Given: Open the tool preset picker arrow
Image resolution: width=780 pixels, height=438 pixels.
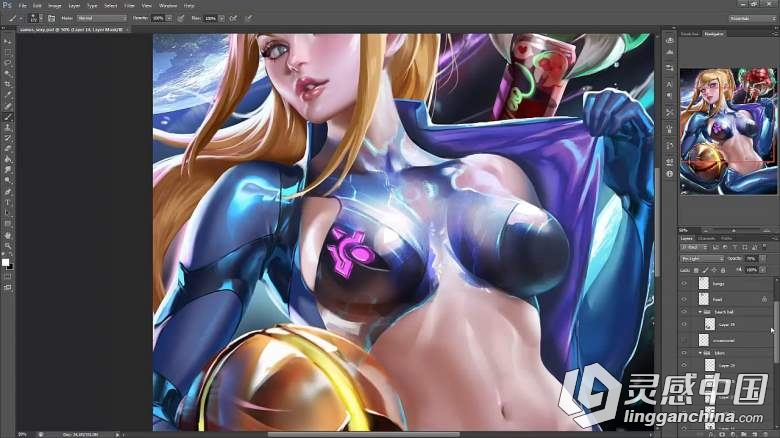Looking at the screenshot, I should [x=20, y=18].
